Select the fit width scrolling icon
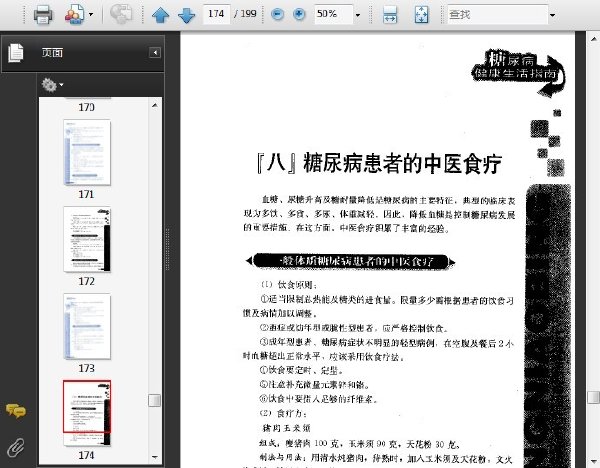 point(390,15)
